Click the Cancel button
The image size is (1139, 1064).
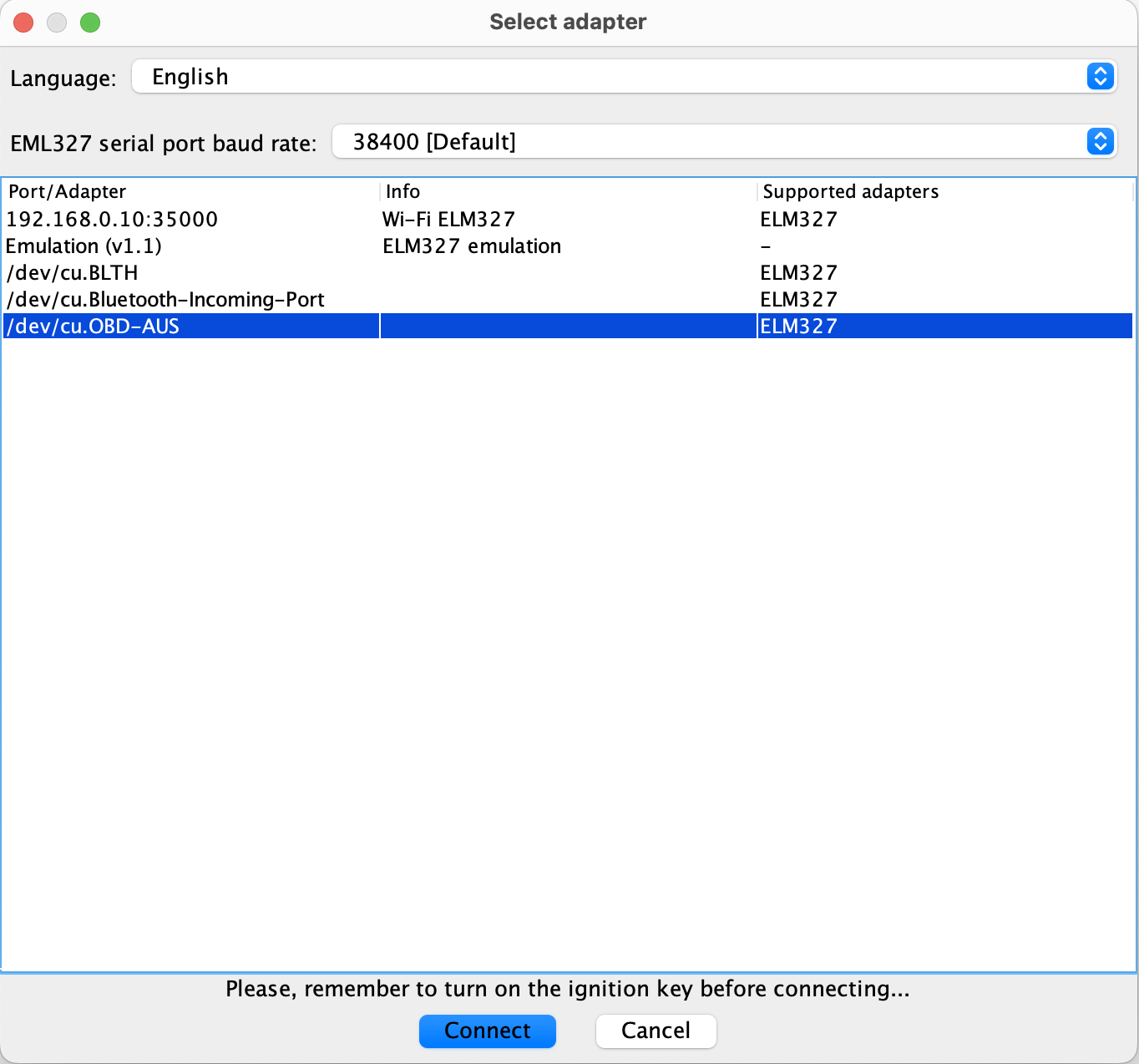(x=656, y=1031)
